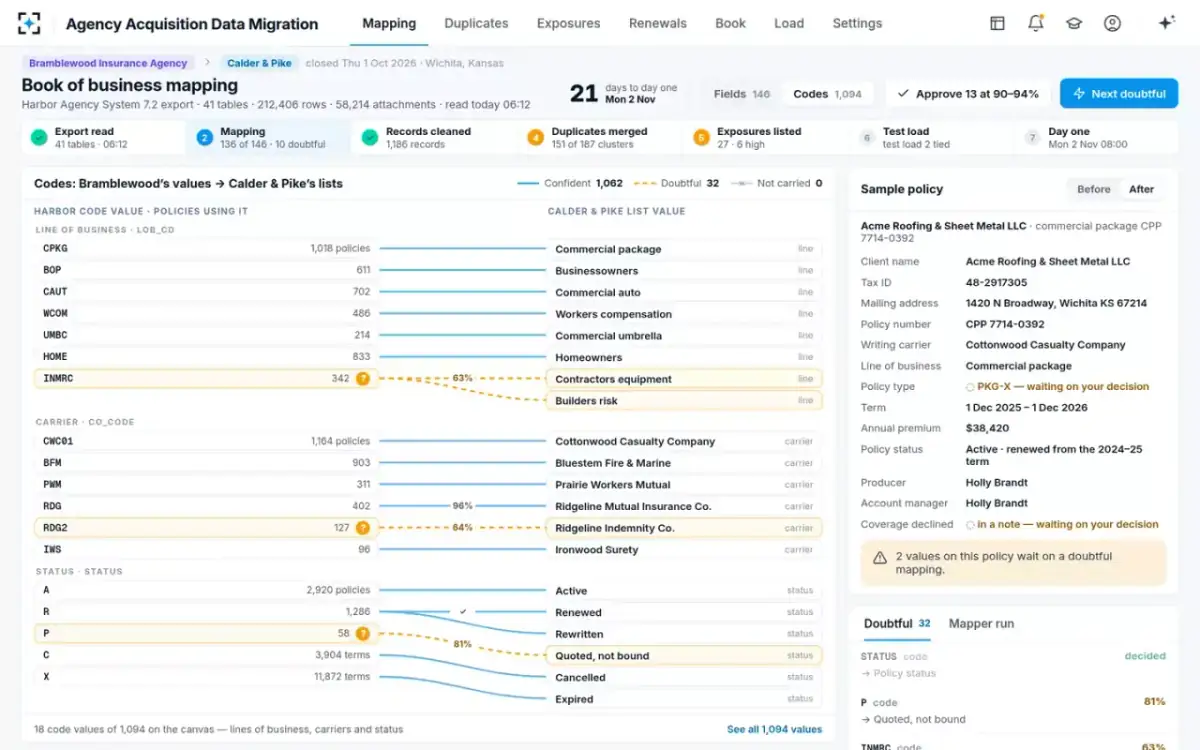The height and width of the screenshot is (750, 1200).
Task: Select the Ridgeline Indemnity Co. list value
Action: [684, 528]
